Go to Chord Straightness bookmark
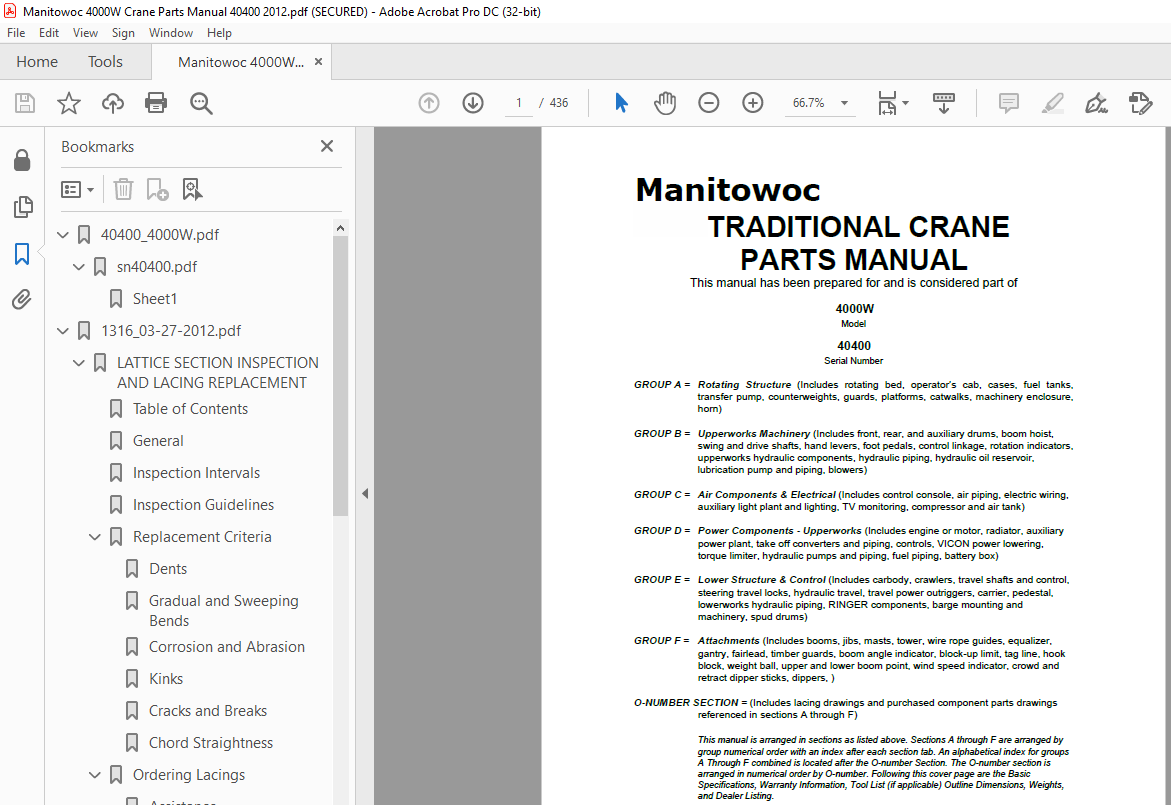The width and height of the screenshot is (1171, 805). pos(211,743)
